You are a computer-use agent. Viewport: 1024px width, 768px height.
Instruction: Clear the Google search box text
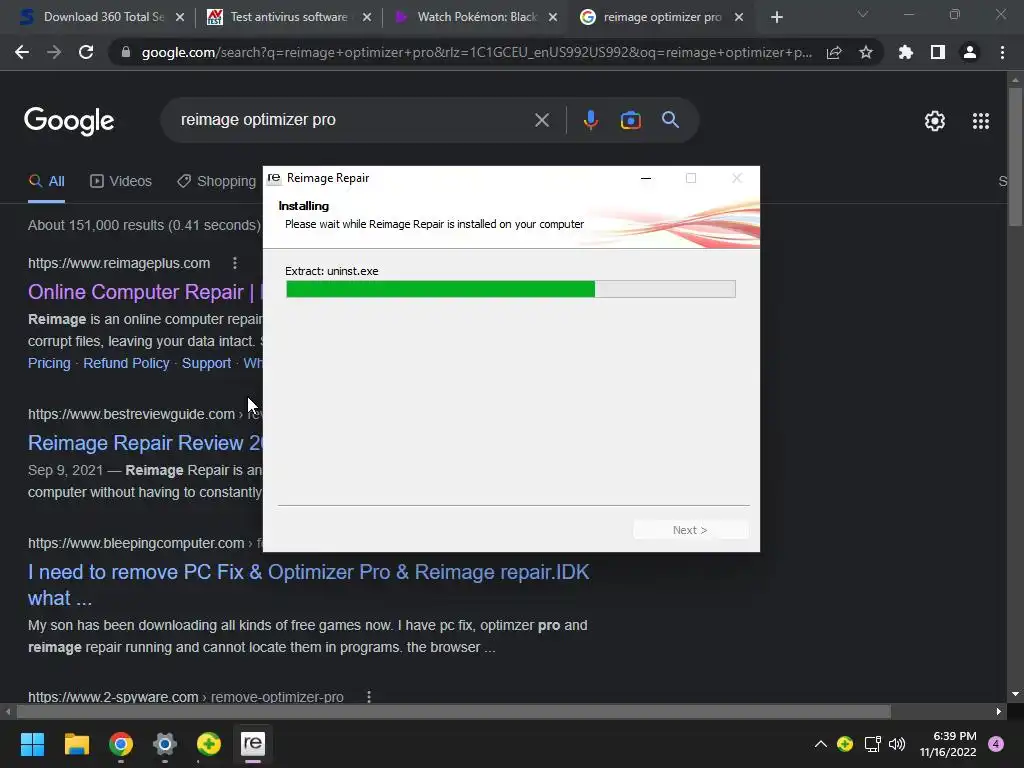tap(542, 120)
